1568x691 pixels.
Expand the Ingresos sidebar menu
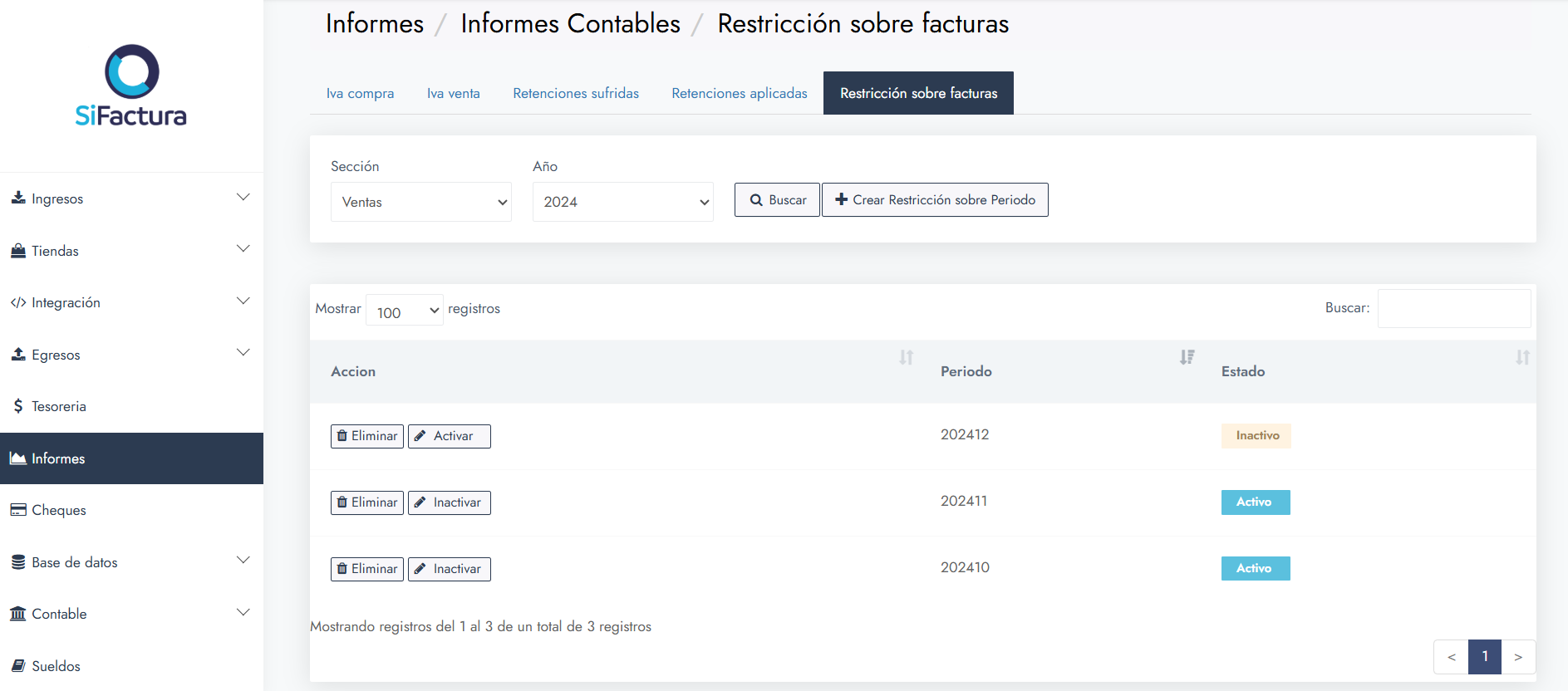coord(131,198)
